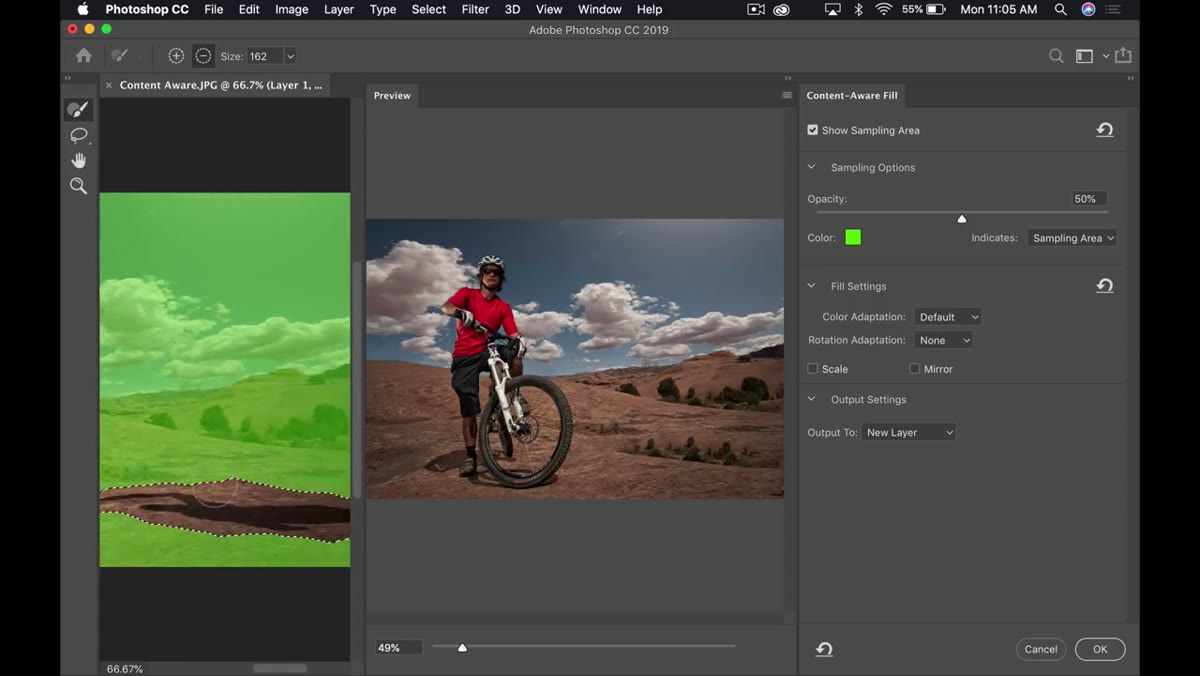The image size is (1200, 676).
Task: Open the File menu
Action: coord(214,9)
